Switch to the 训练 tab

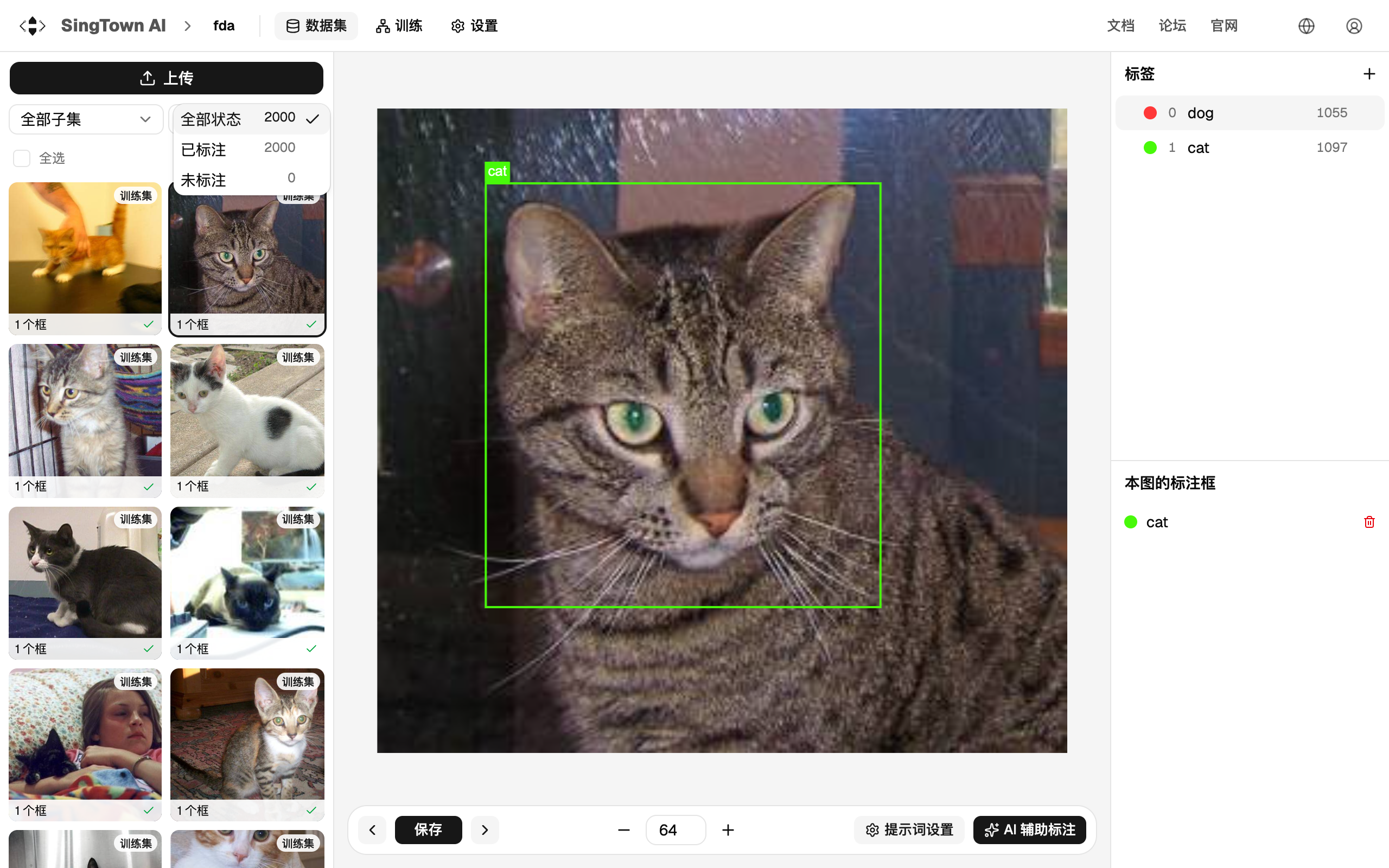pos(399,26)
